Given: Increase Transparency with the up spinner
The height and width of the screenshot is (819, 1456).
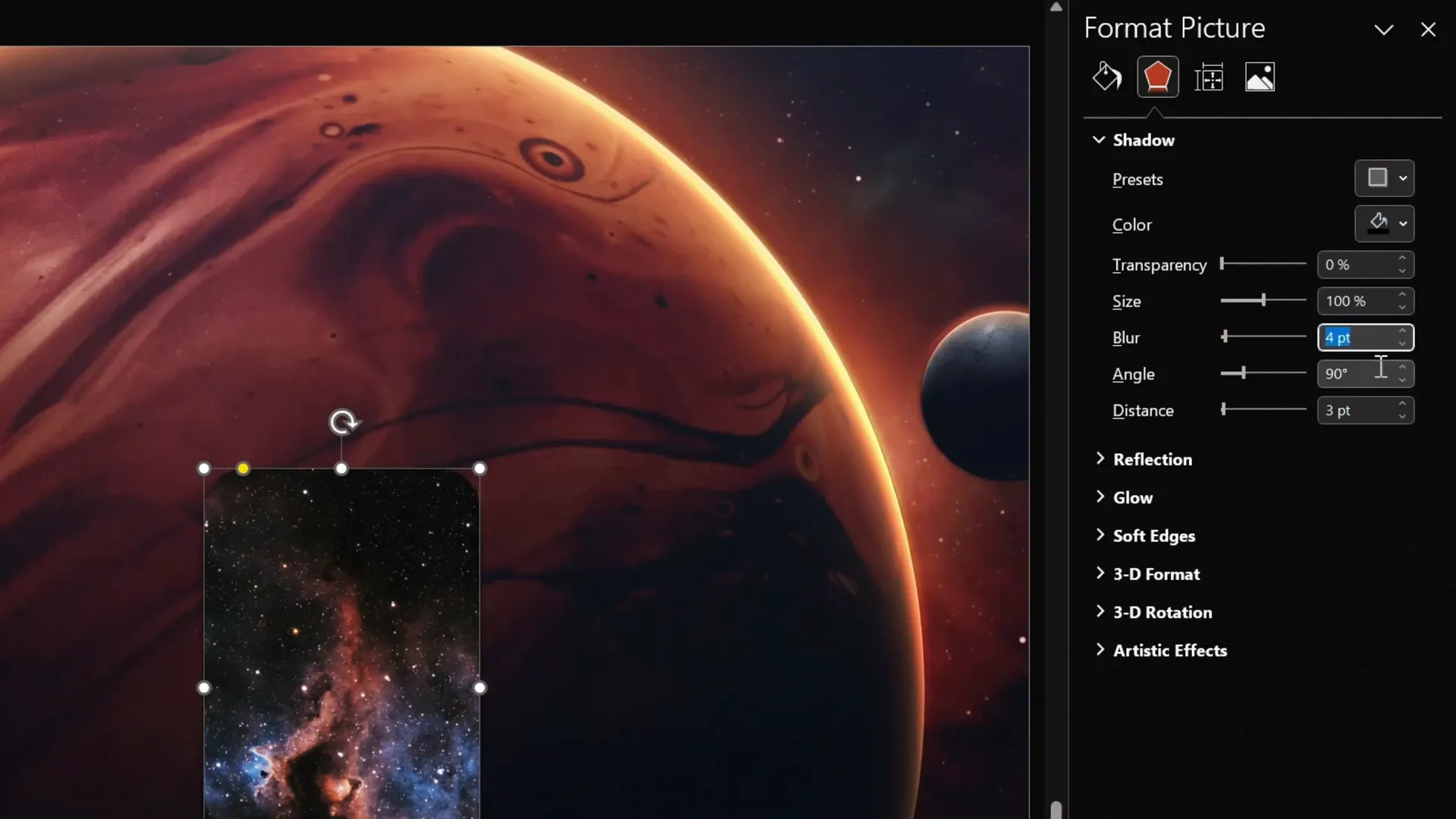Looking at the screenshot, I should (x=1402, y=259).
